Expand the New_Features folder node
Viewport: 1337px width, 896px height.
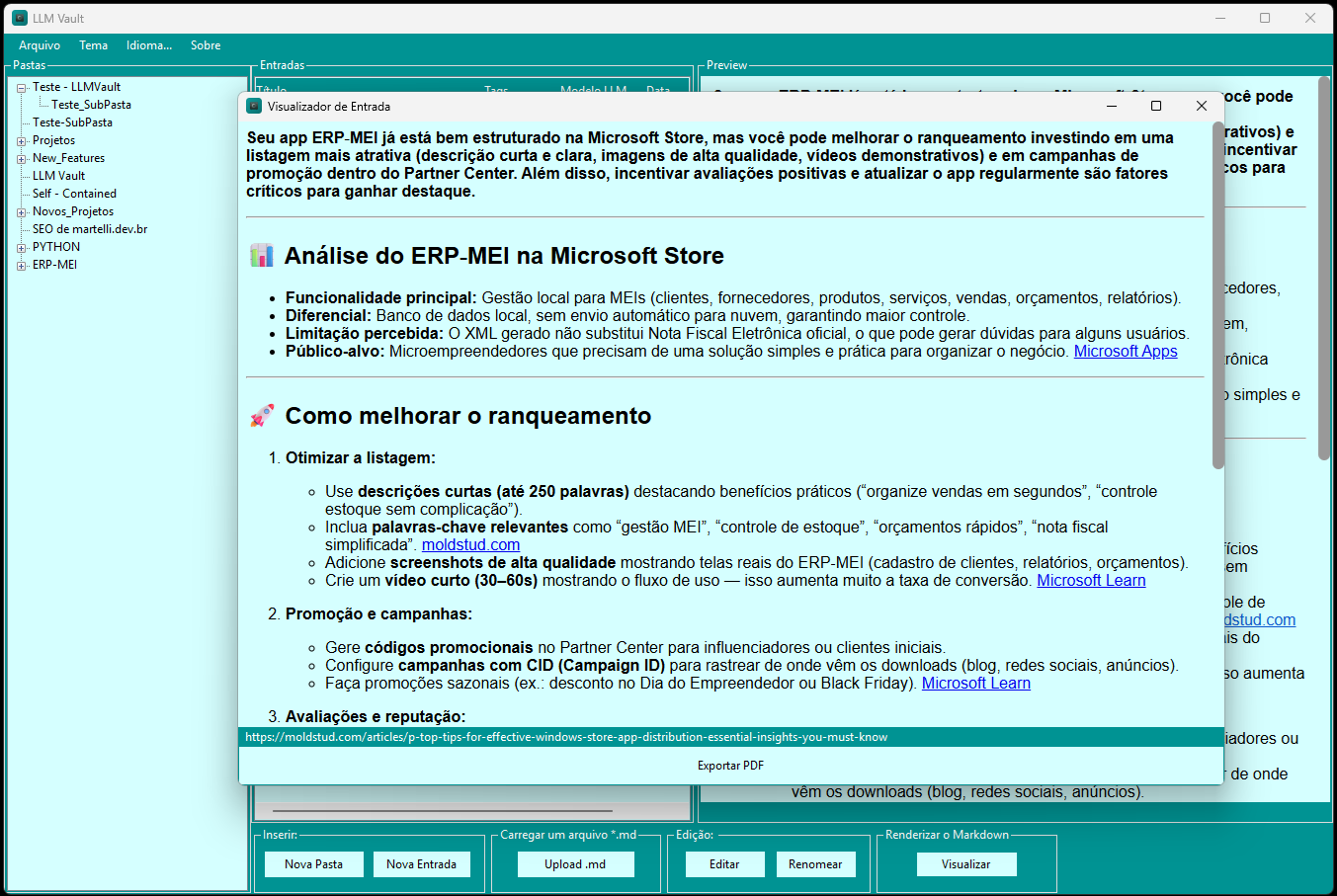tap(22, 159)
